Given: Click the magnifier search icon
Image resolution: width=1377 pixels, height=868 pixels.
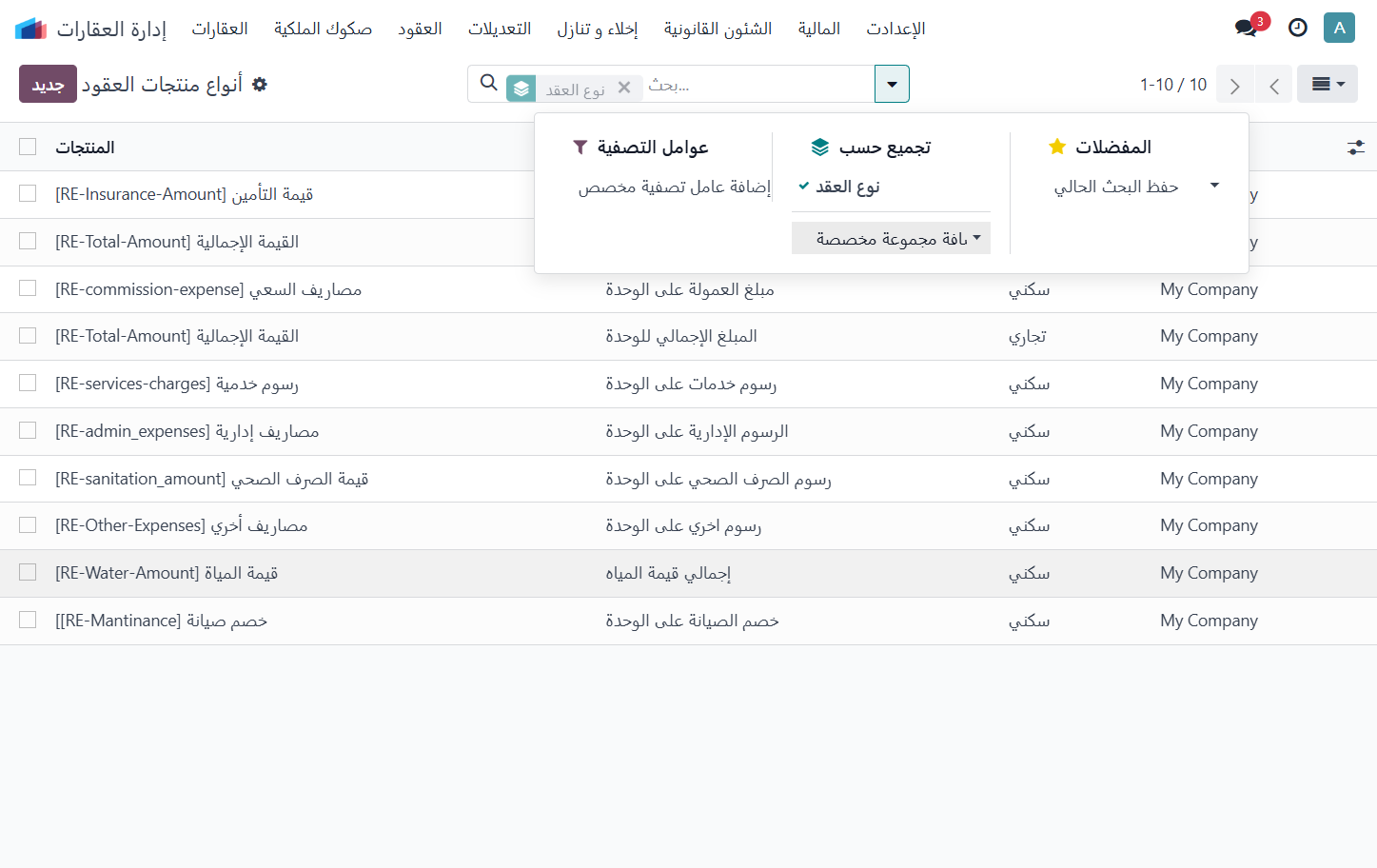Looking at the screenshot, I should tap(489, 84).
